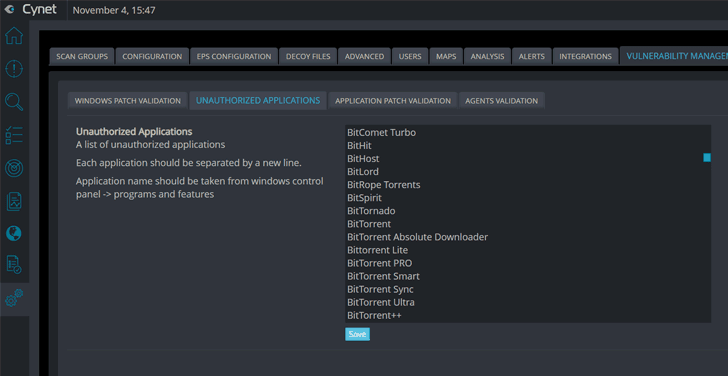Open the Home dashboard icon
This screenshot has height=376, width=728.
point(14,36)
